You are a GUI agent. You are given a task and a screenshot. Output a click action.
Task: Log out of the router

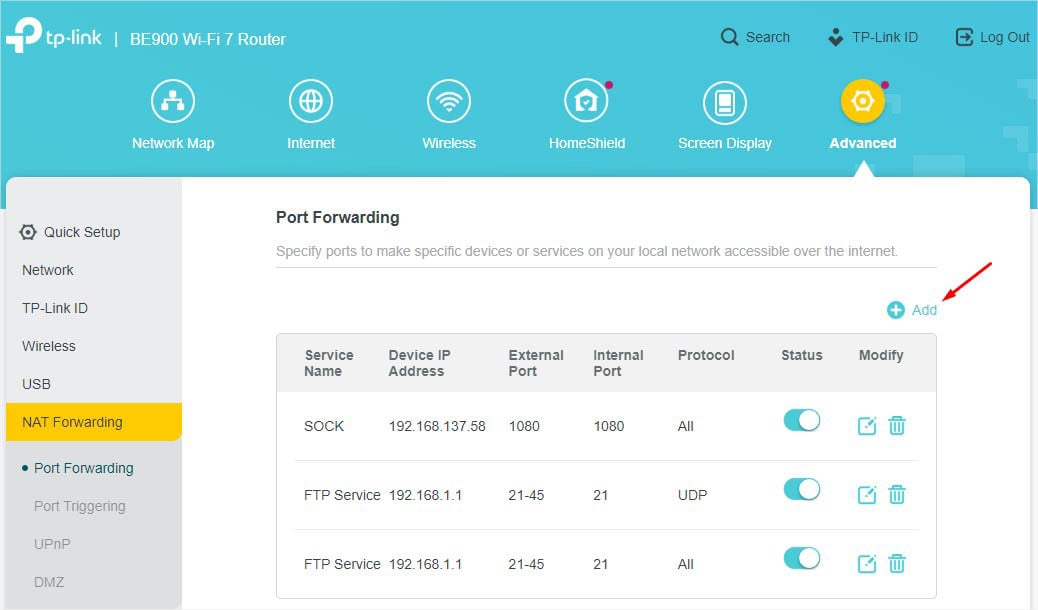coord(991,36)
